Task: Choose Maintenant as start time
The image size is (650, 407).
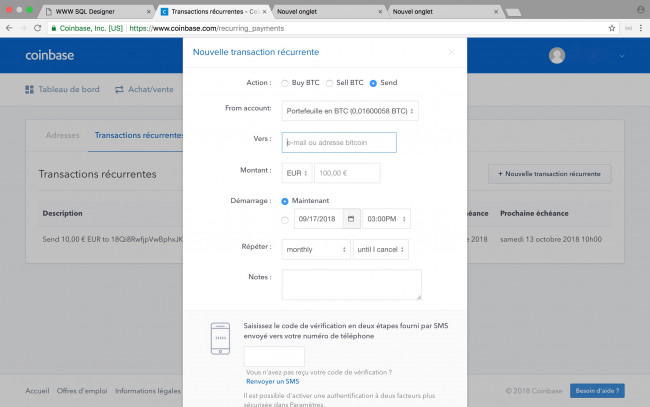Action: (x=285, y=201)
